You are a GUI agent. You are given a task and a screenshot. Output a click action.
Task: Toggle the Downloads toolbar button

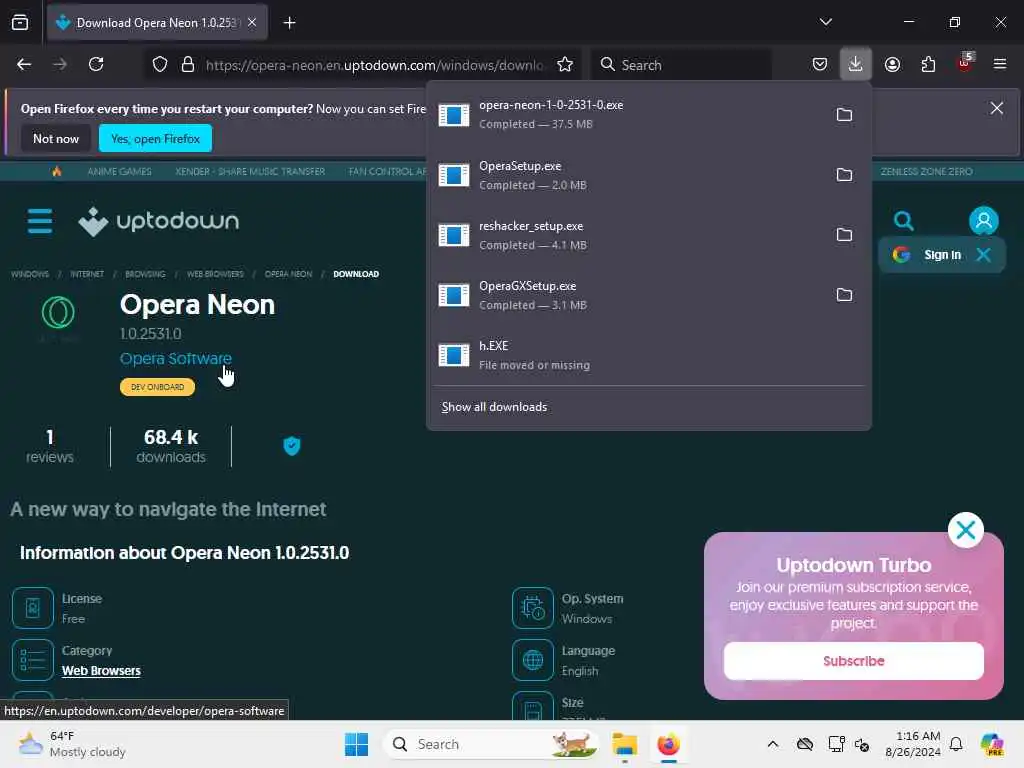(856, 64)
